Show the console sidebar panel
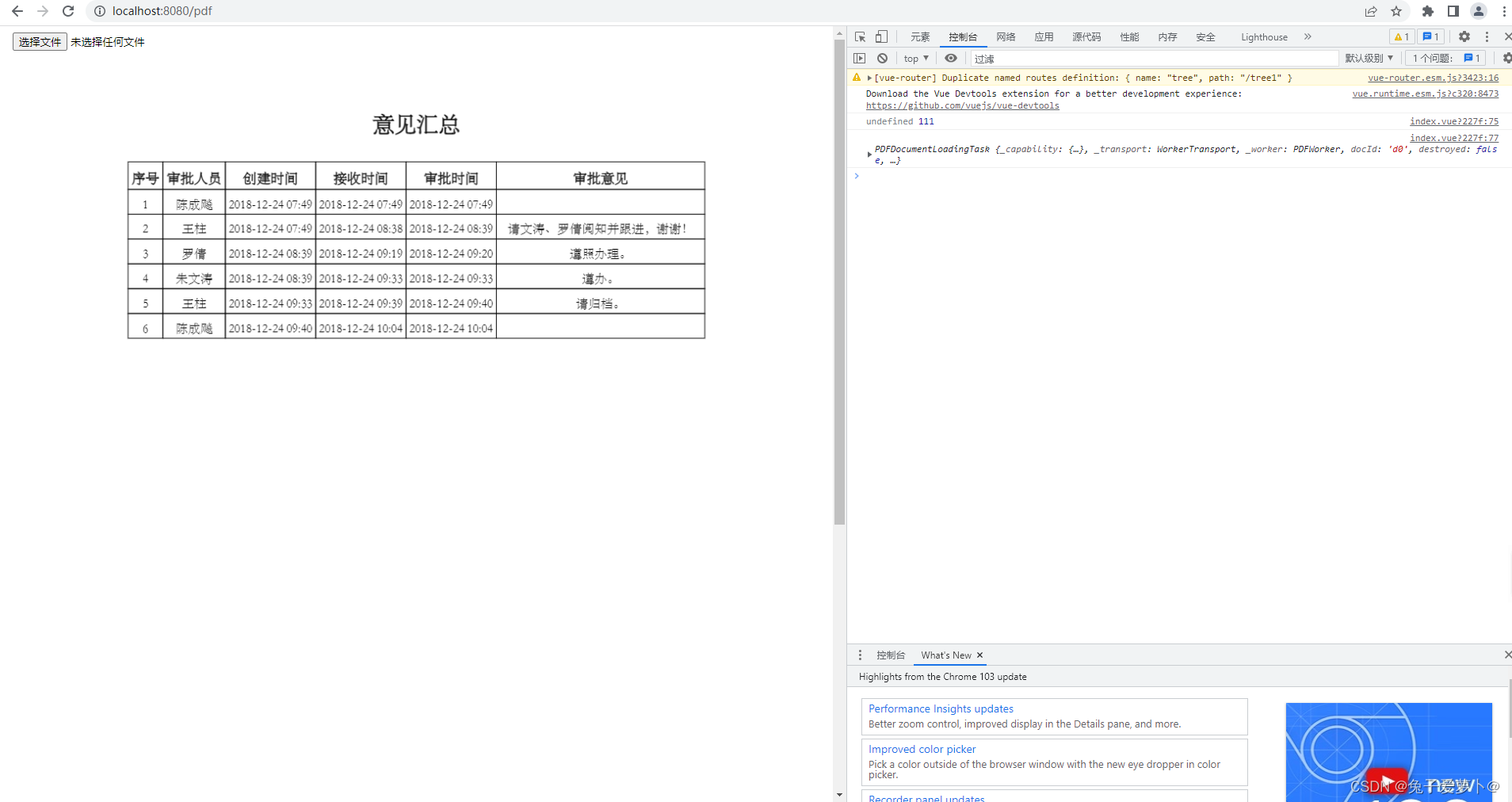Screen dimensions: 1512x802 tap(860, 58)
